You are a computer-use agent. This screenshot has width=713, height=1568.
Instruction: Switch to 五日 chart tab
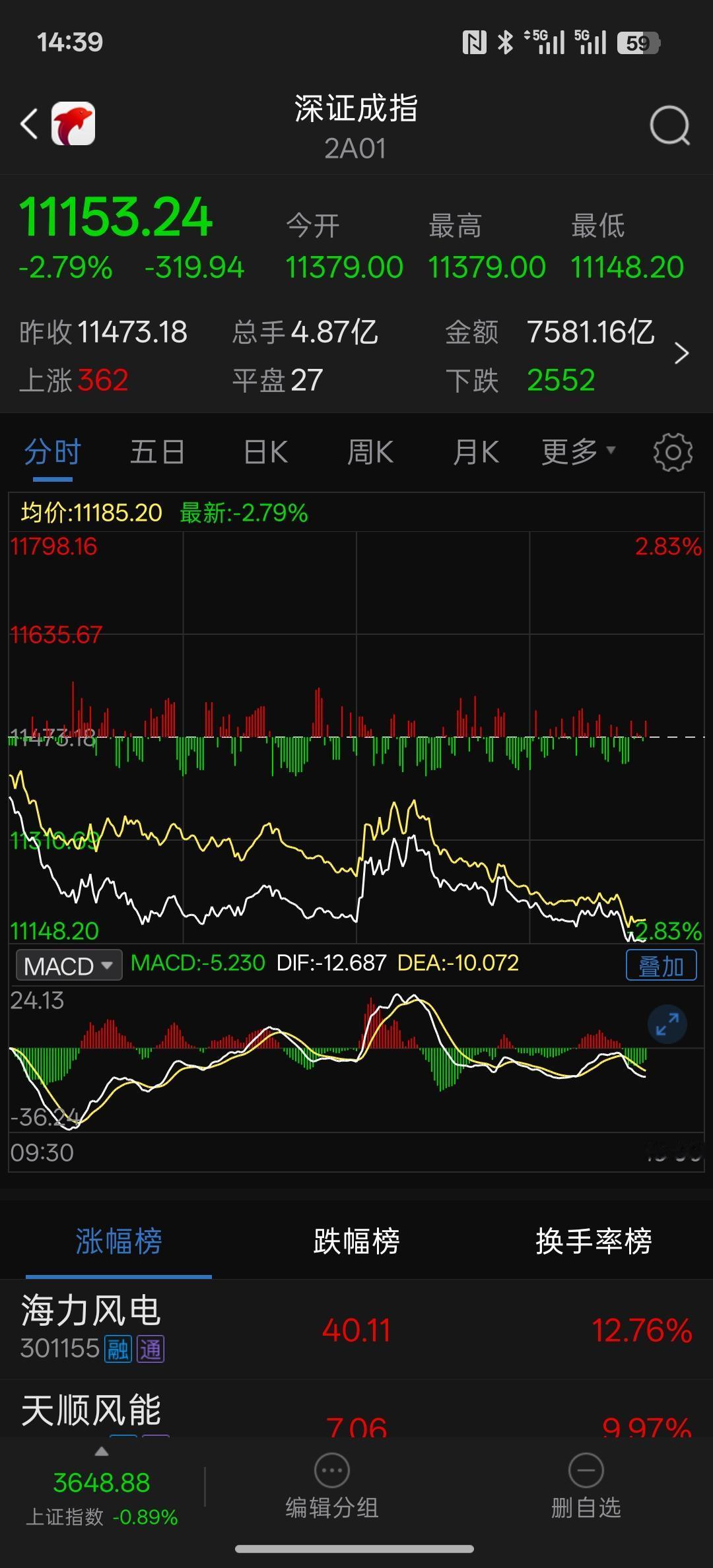(157, 453)
